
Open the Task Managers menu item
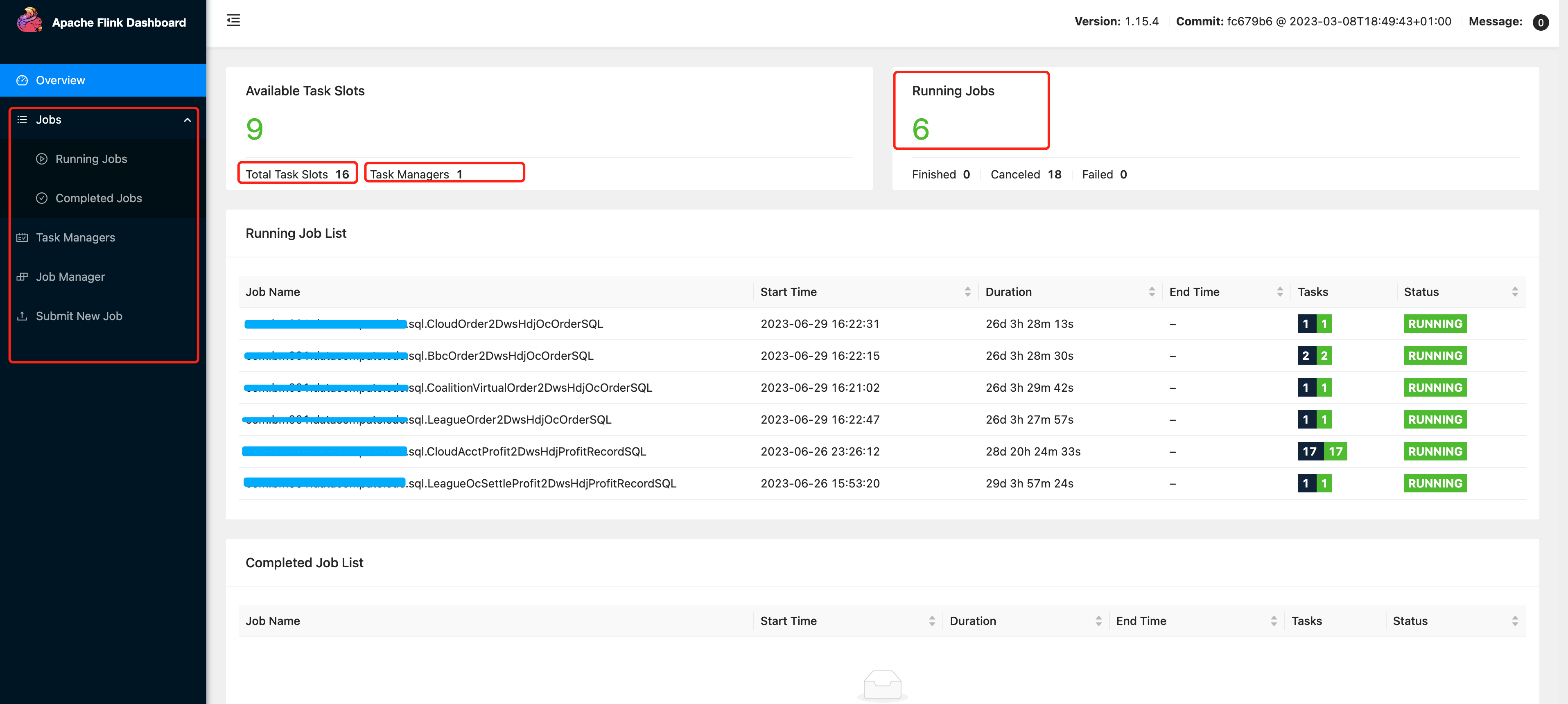[75, 237]
